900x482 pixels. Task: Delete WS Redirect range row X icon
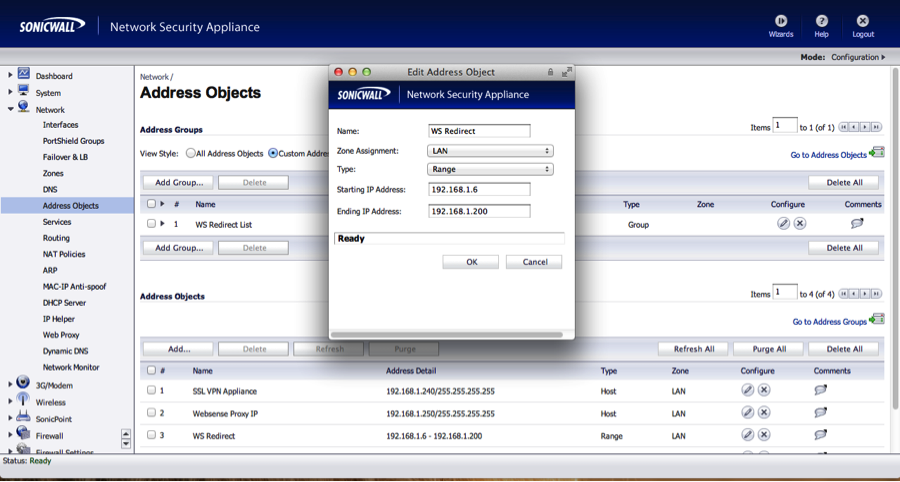click(763, 435)
